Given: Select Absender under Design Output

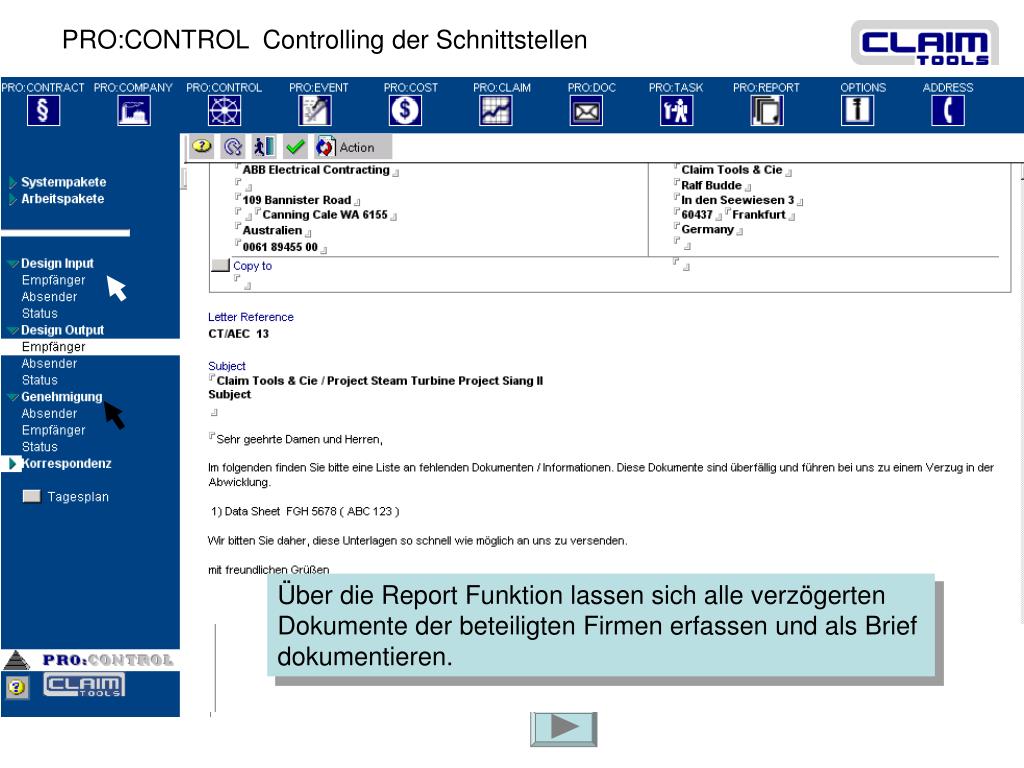Looking at the screenshot, I should 49,364.
